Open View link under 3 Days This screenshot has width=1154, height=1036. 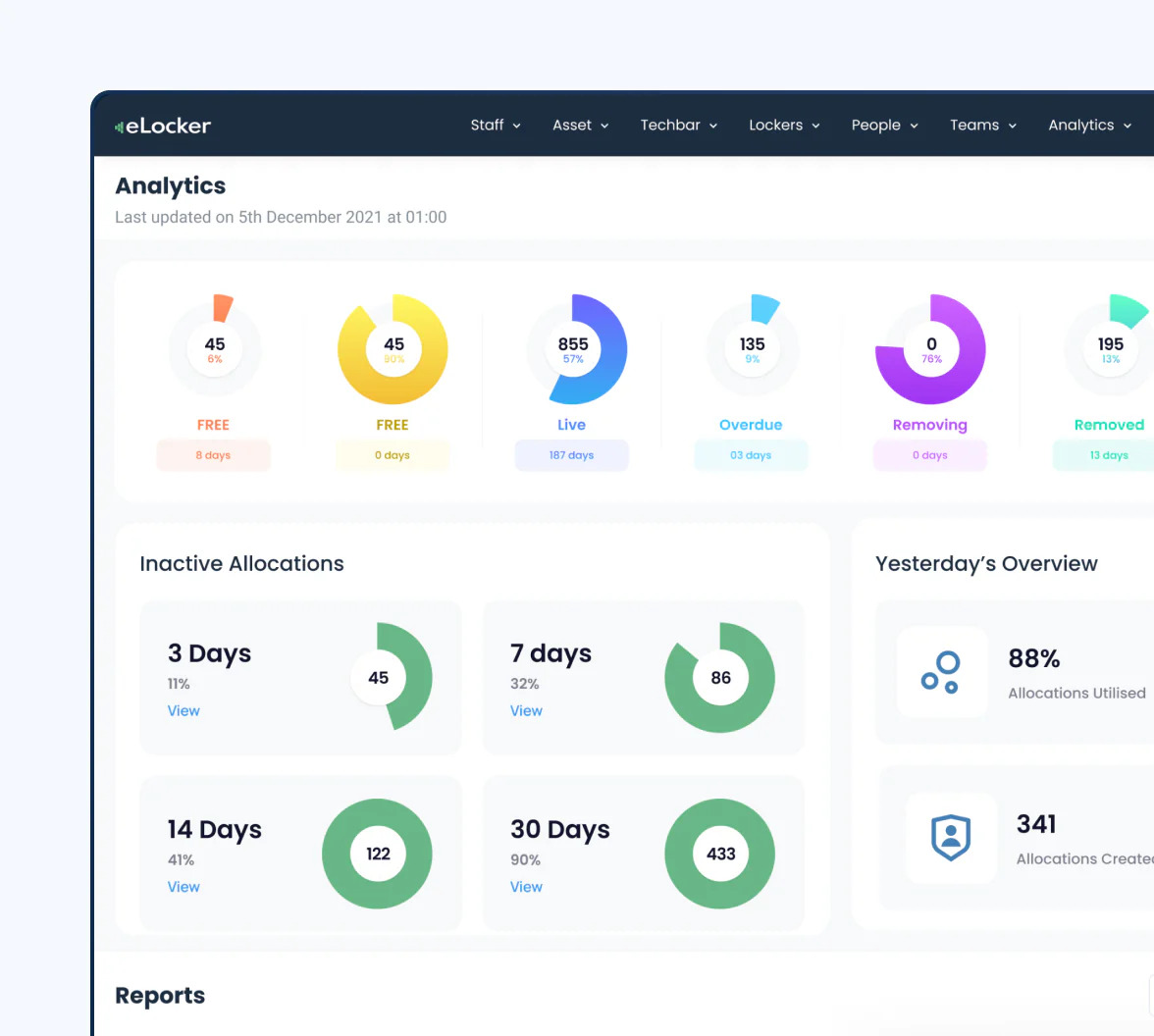(x=184, y=710)
